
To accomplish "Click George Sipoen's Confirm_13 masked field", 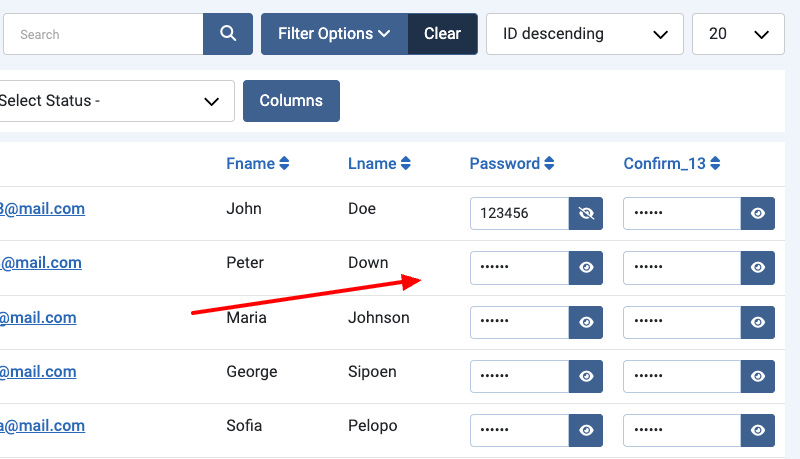I will pyautogui.click(x=682, y=376).
